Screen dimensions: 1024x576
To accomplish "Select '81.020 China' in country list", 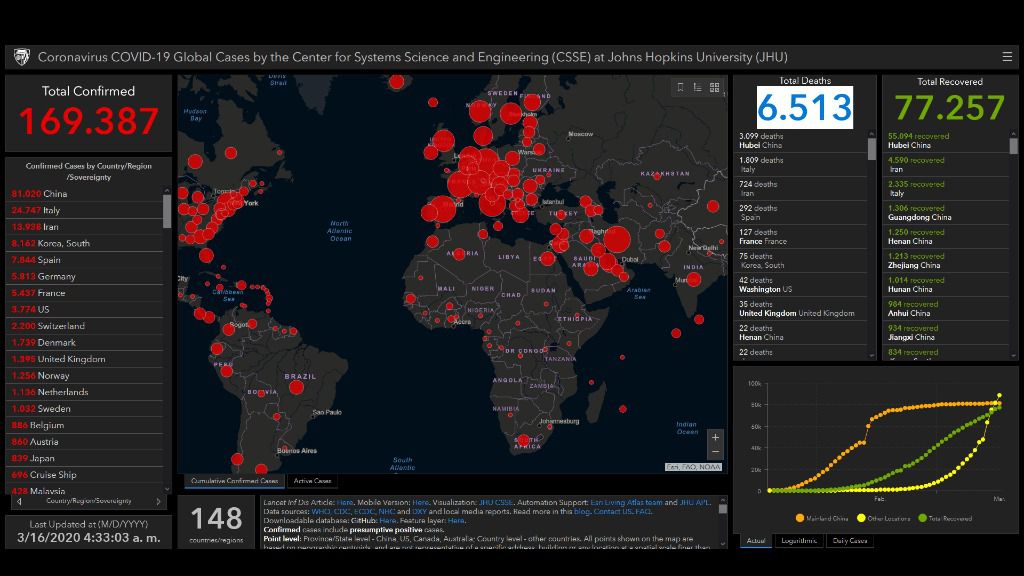I will click(84, 194).
